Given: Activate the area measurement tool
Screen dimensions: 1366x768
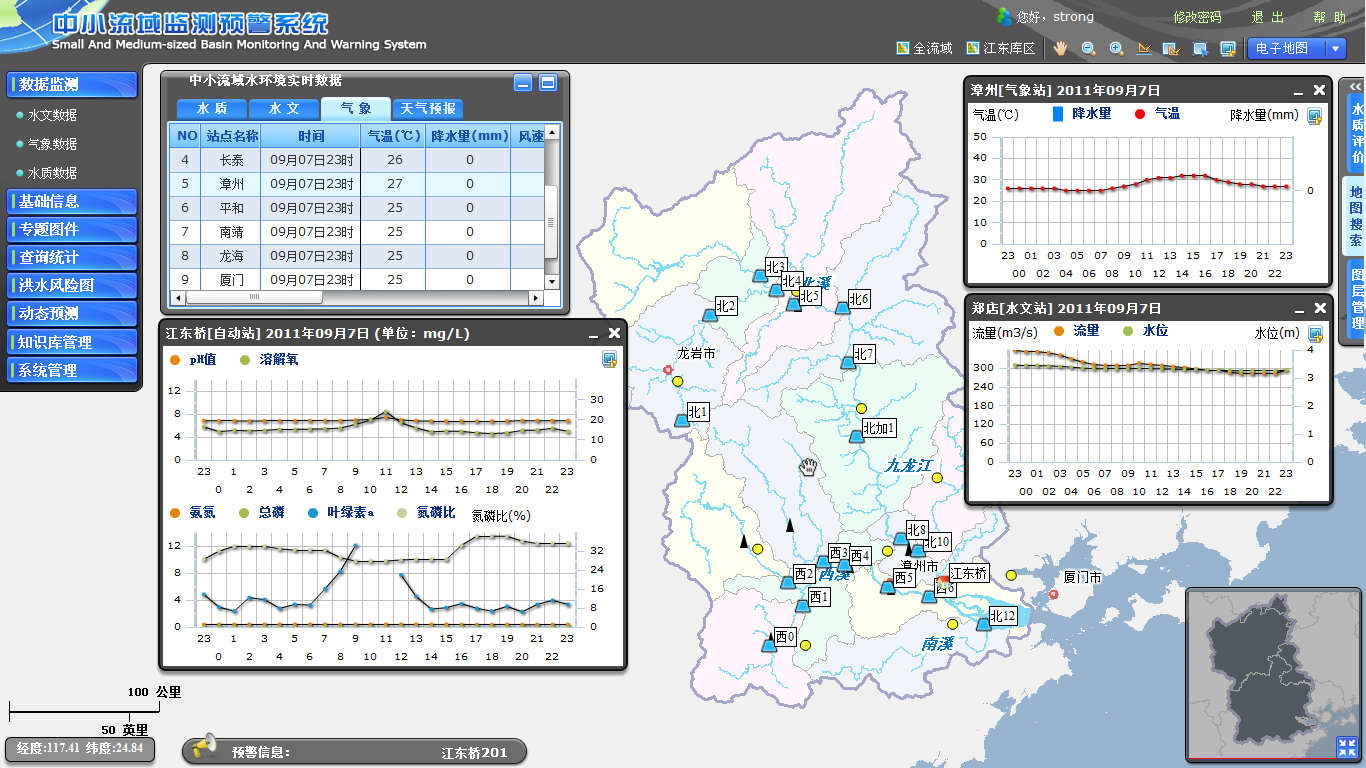Looking at the screenshot, I should click(1172, 48).
